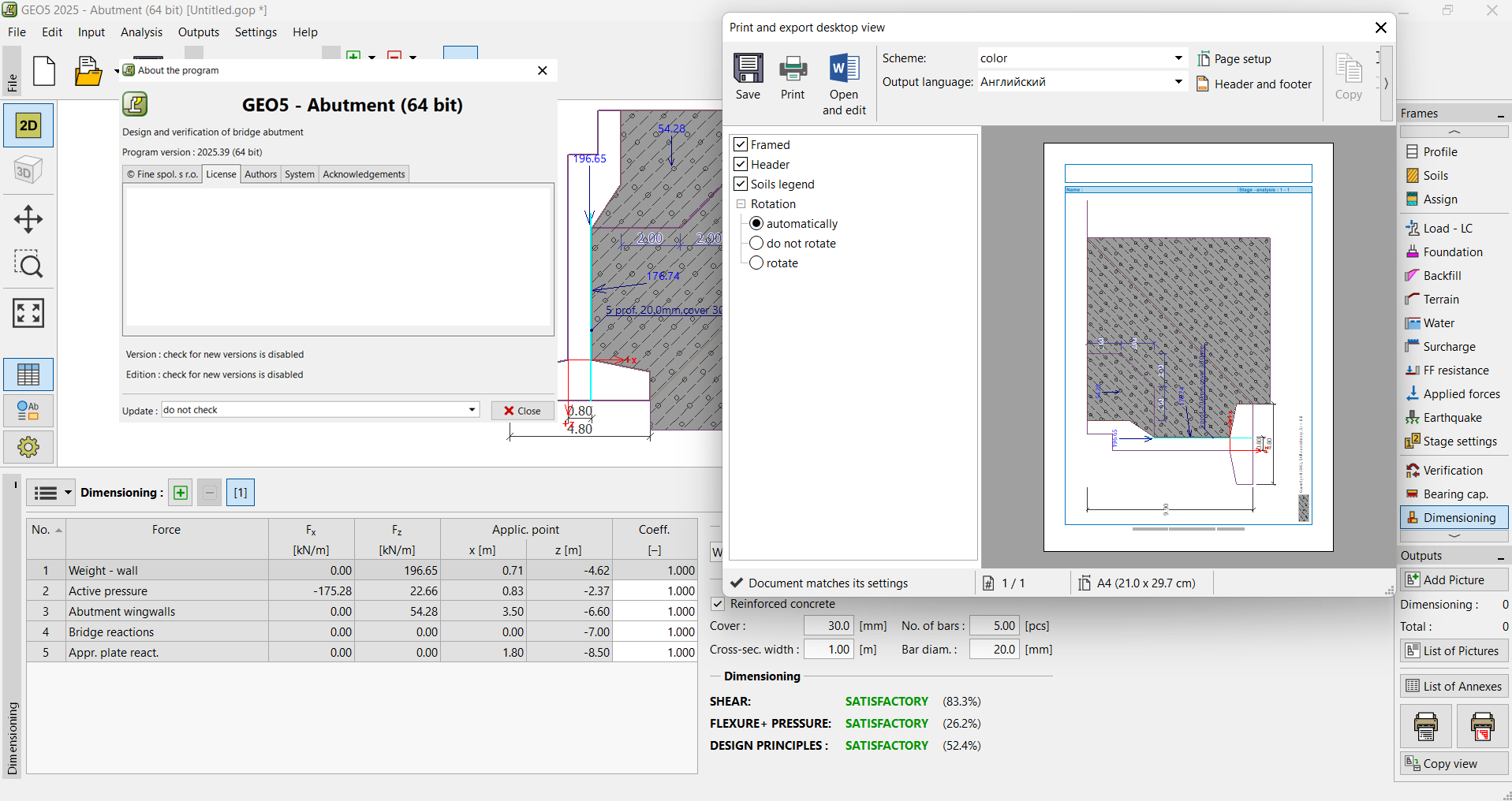Expand the print dialog toolbar overflow chevron
This screenshot has height=801, width=1512.
(x=1386, y=83)
